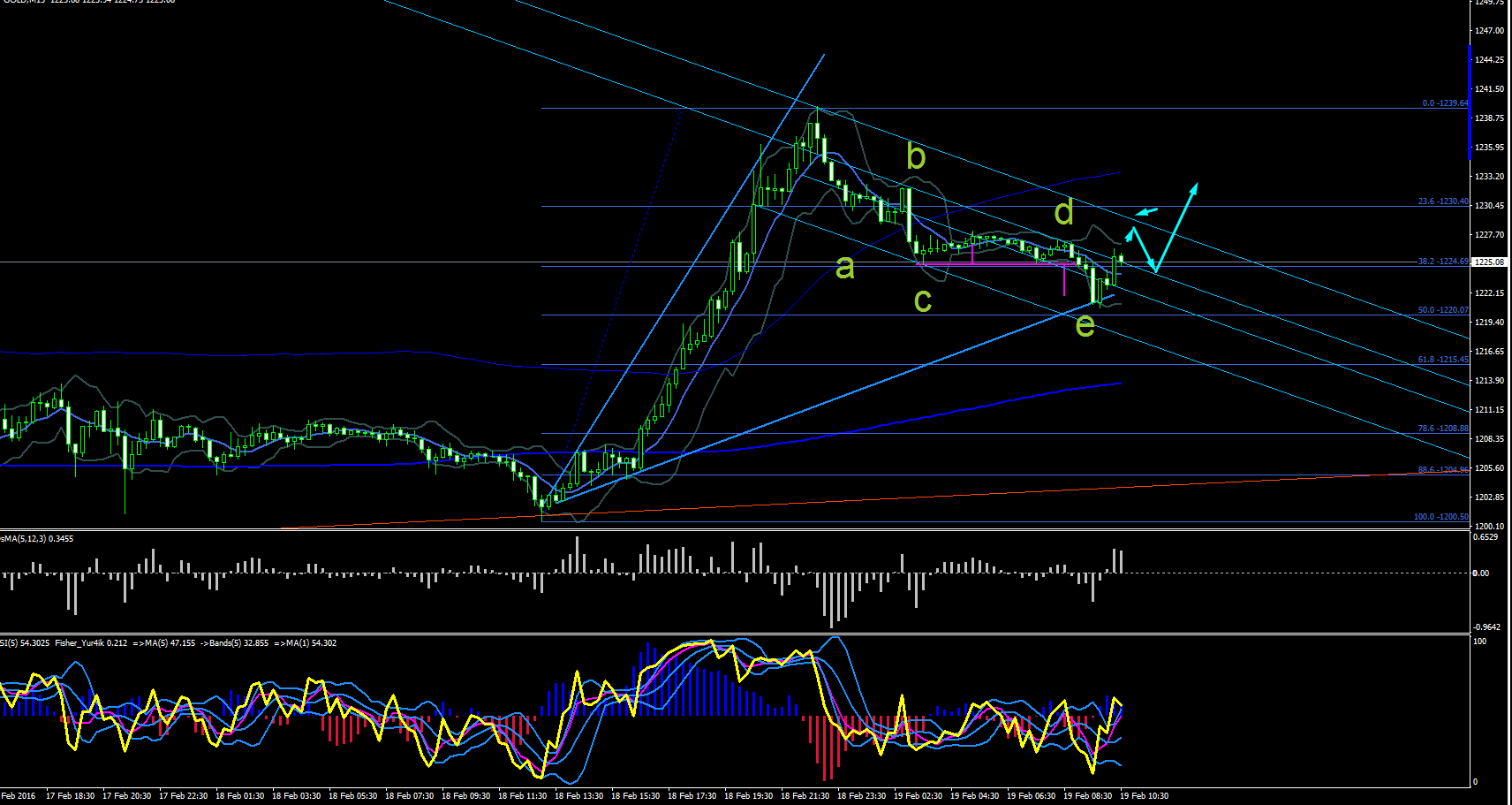Click price scale value 1202.85
1512x805 pixels.
coord(1489,497)
